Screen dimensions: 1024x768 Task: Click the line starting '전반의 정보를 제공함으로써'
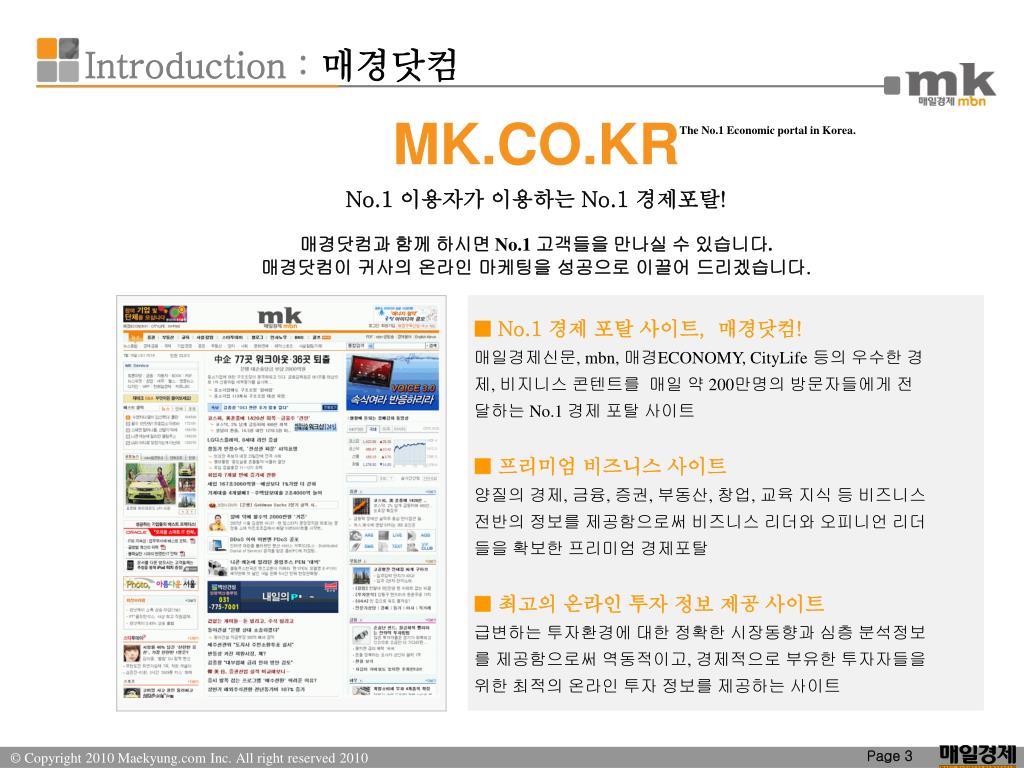point(699,521)
